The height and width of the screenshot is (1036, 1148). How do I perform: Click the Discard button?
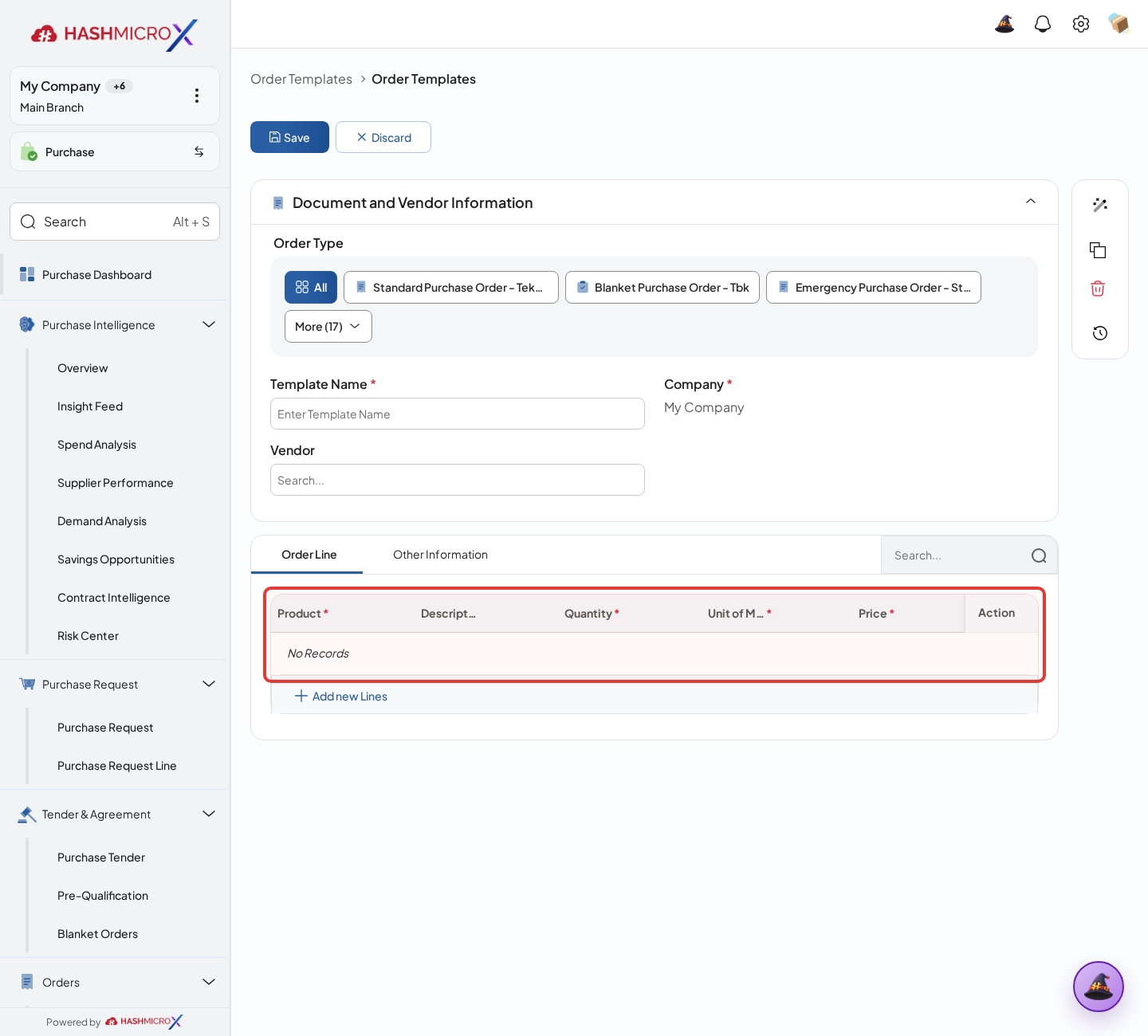coord(383,137)
